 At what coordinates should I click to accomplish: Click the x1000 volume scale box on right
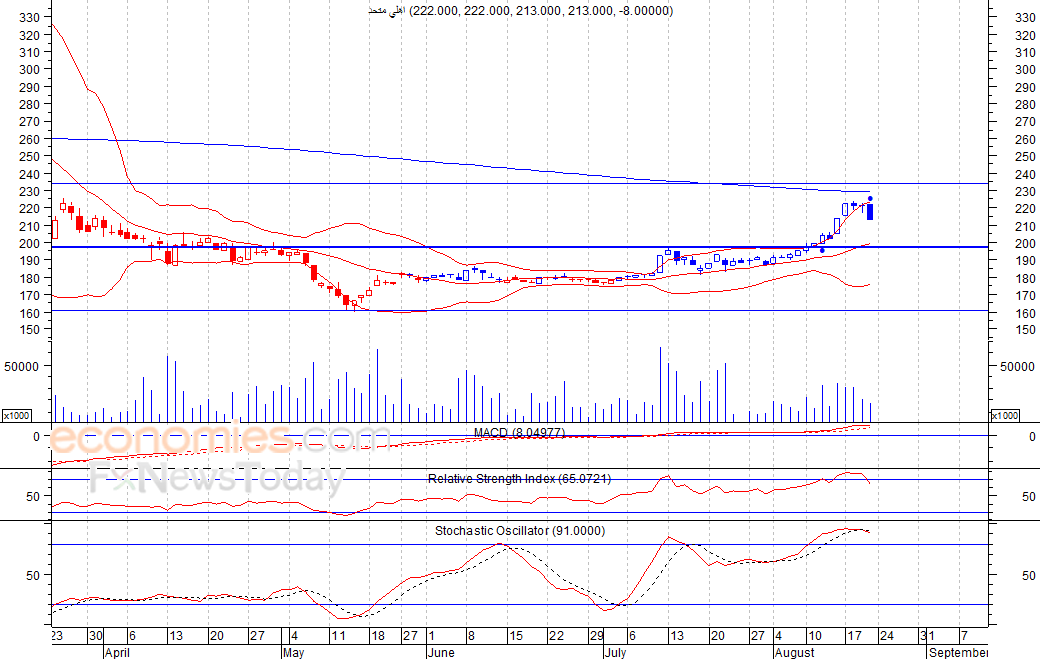tap(1005, 416)
